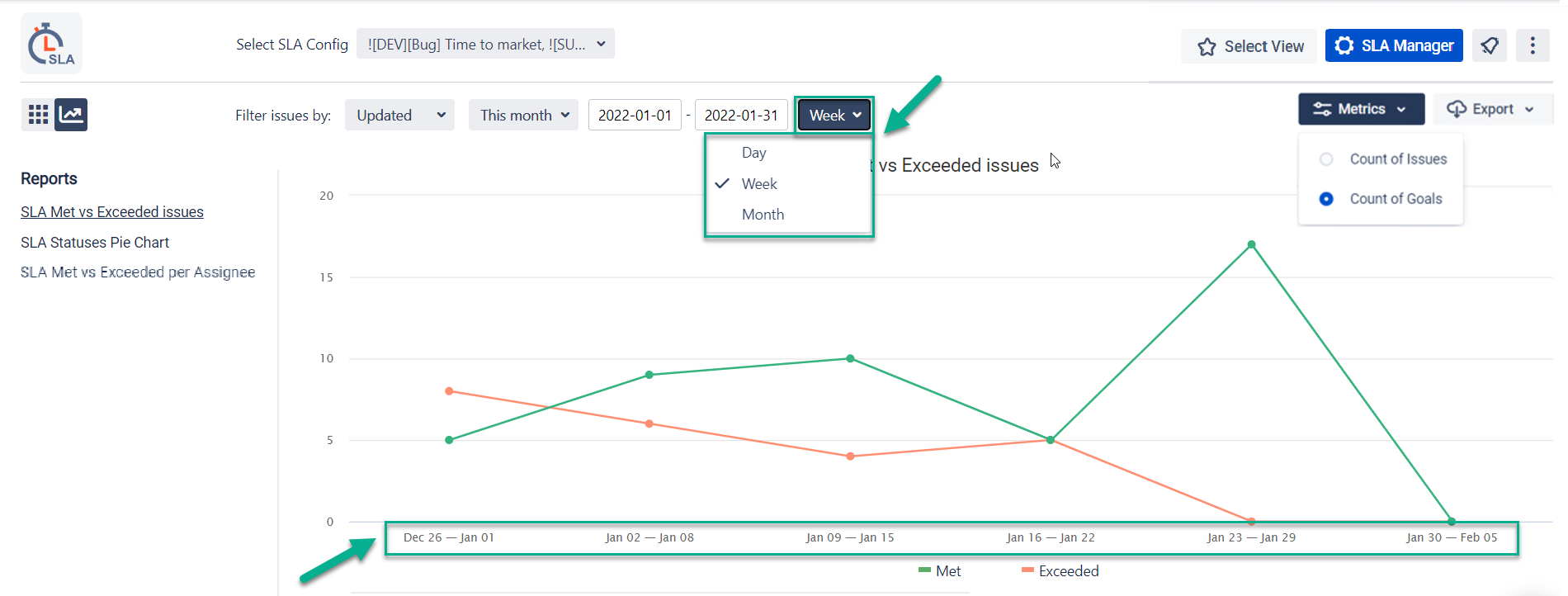Select the chart view icon

71,115
